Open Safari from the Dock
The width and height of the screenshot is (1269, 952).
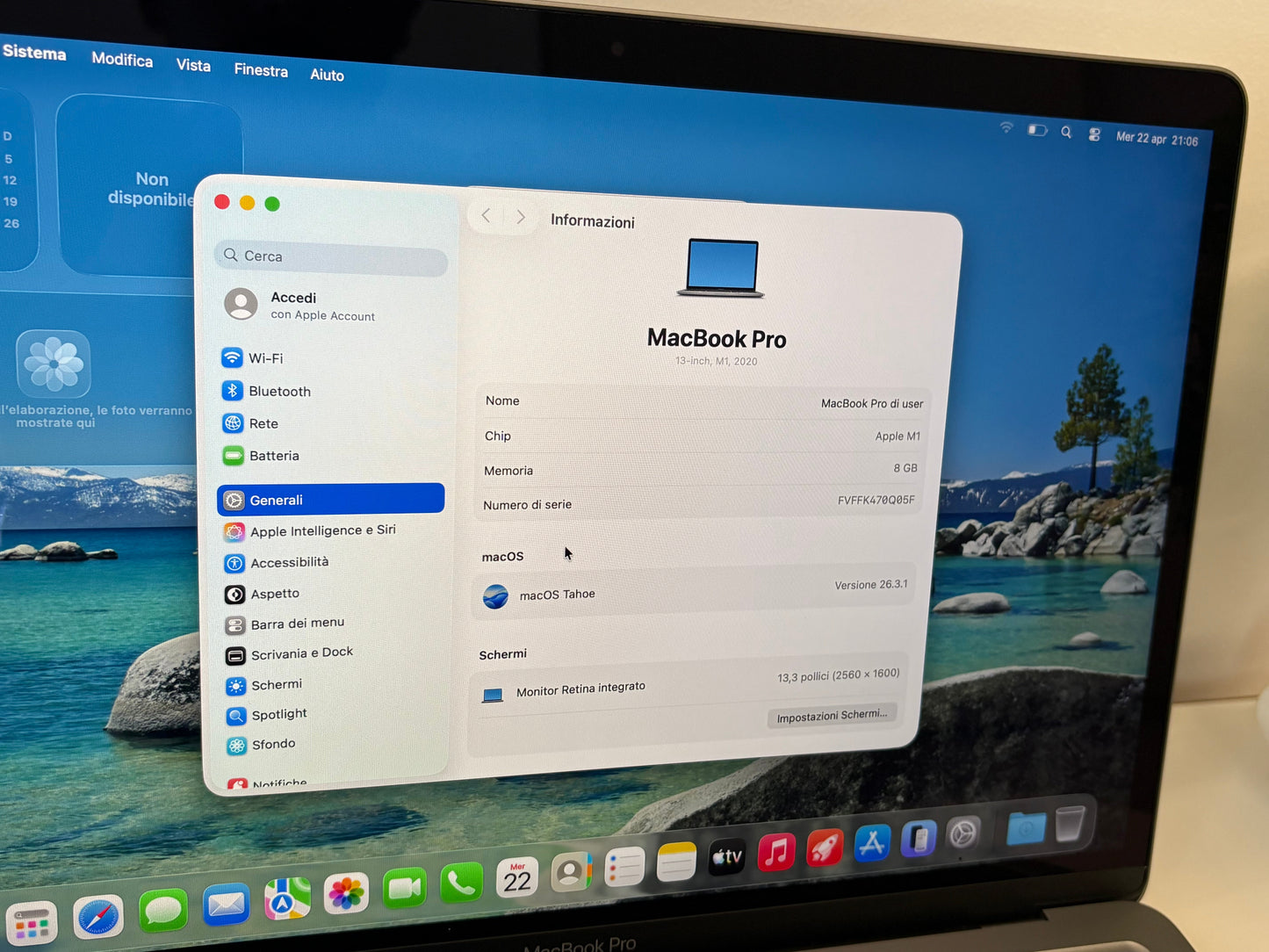pyautogui.click(x=97, y=919)
